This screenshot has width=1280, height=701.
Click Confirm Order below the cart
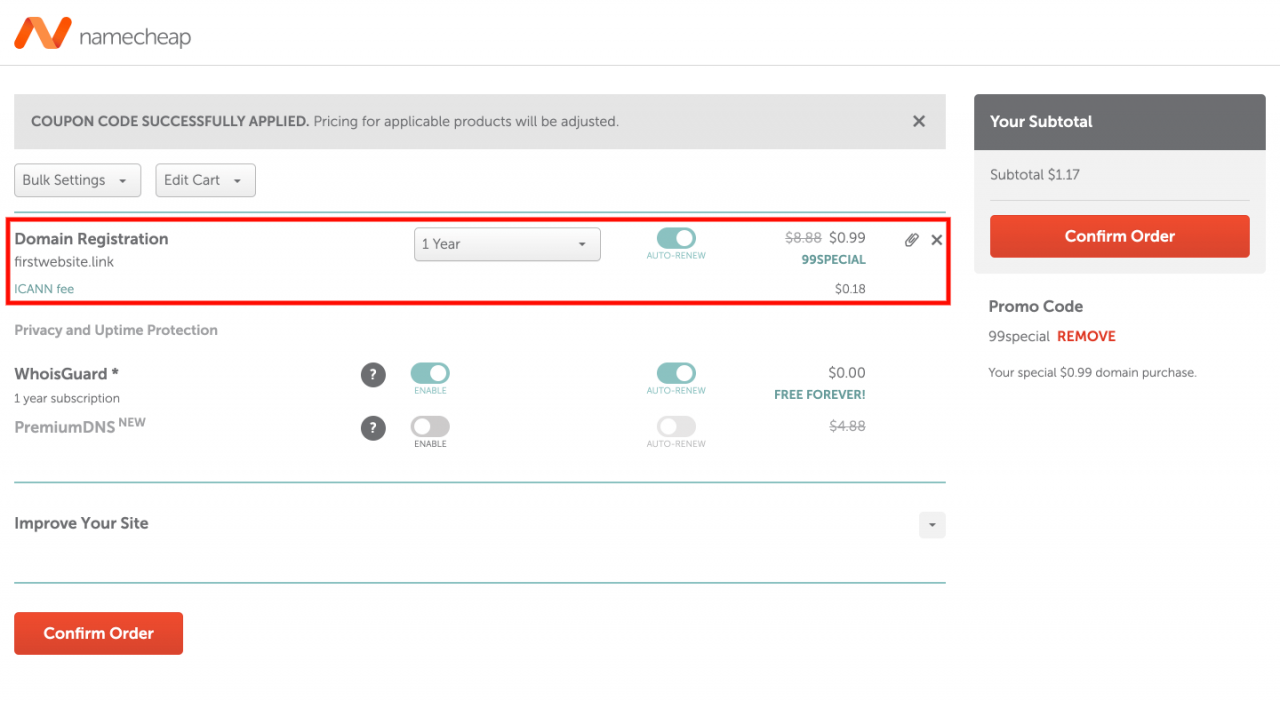[x=98, y=633]
